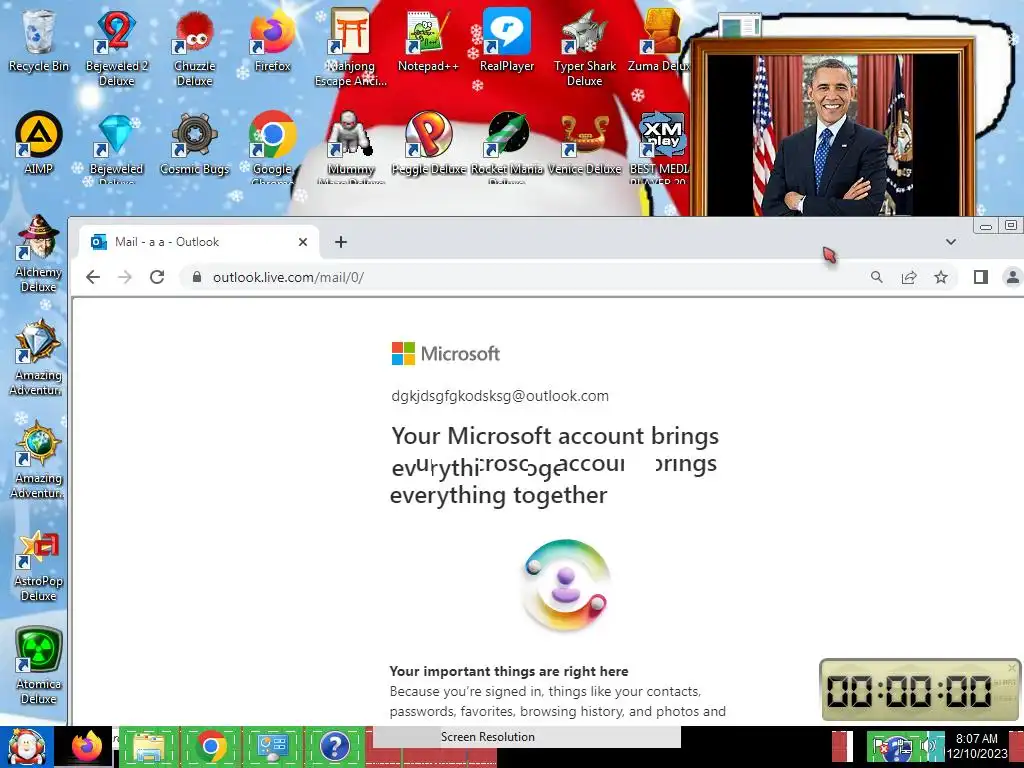Open Control Panel taskbar item
Screen dimensions: 1024x768
click(272, 746)
